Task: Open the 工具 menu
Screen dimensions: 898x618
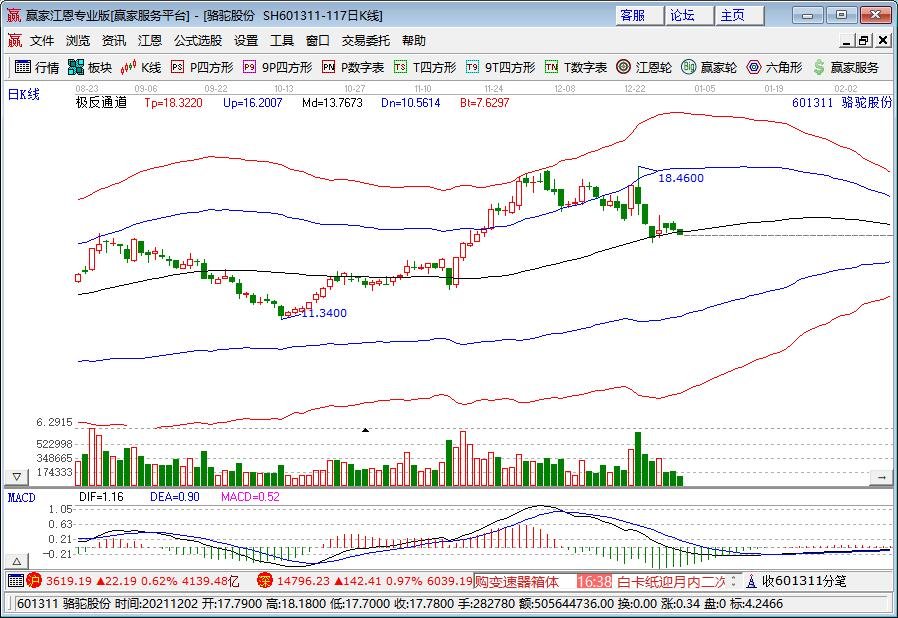Action: (x=282, y=40)
